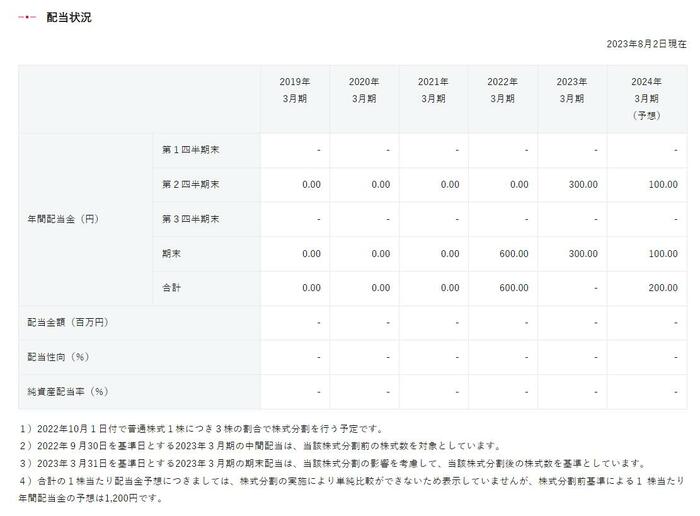700x516 pixels.
Task: Click the 2023年8月2日現在 date label
Action: 646,44
